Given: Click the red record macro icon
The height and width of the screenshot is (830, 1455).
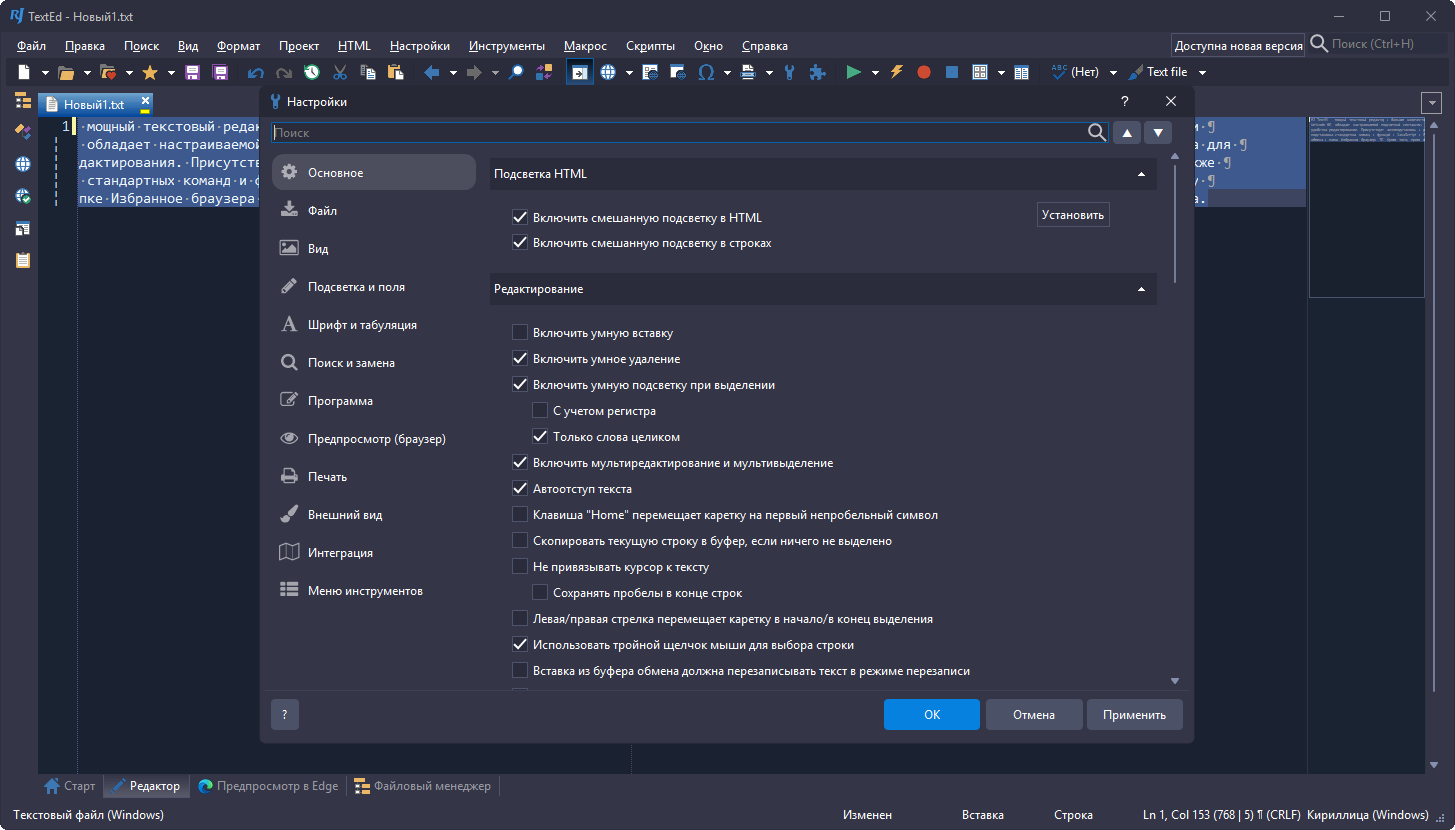Looking at the screenshot, I should pyautogui.click(x=924, y=72).
